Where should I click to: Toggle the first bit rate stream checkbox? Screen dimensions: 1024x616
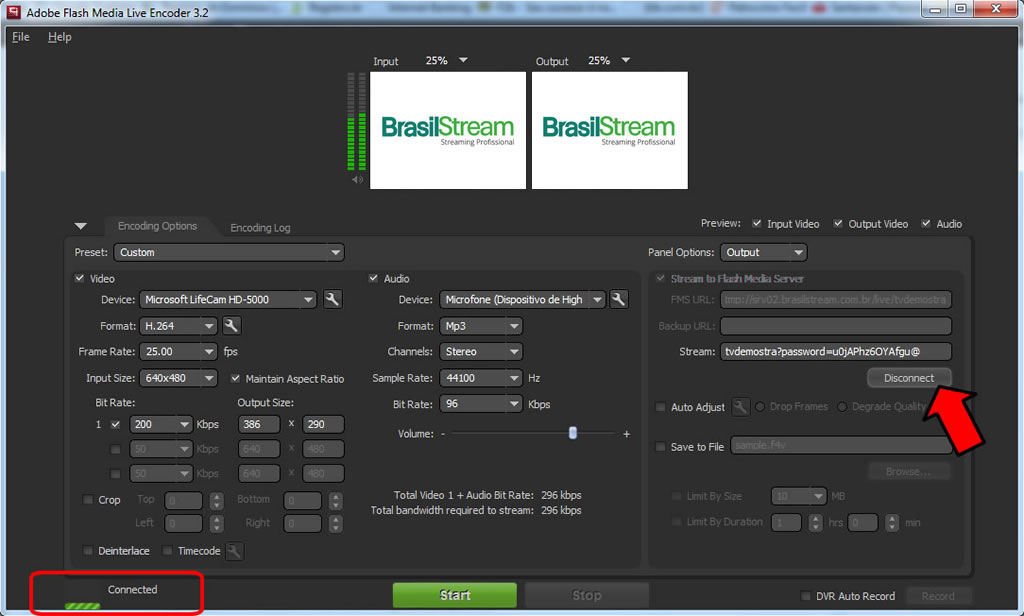click(116, 424)
